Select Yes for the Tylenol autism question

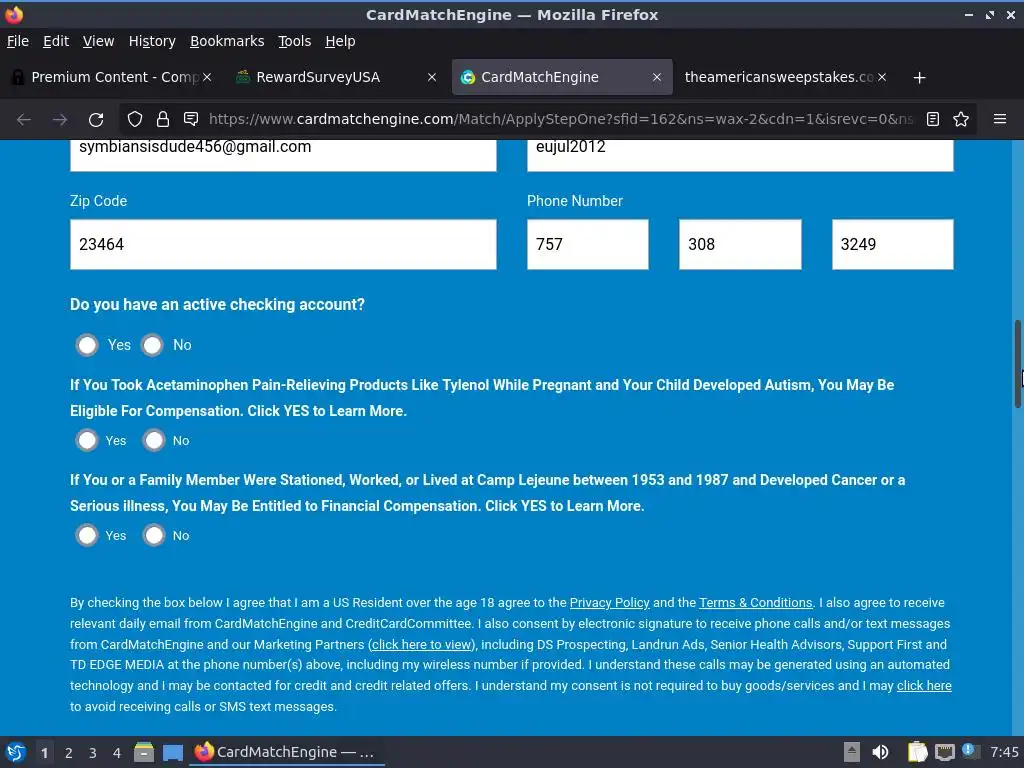tap(87, 440)
